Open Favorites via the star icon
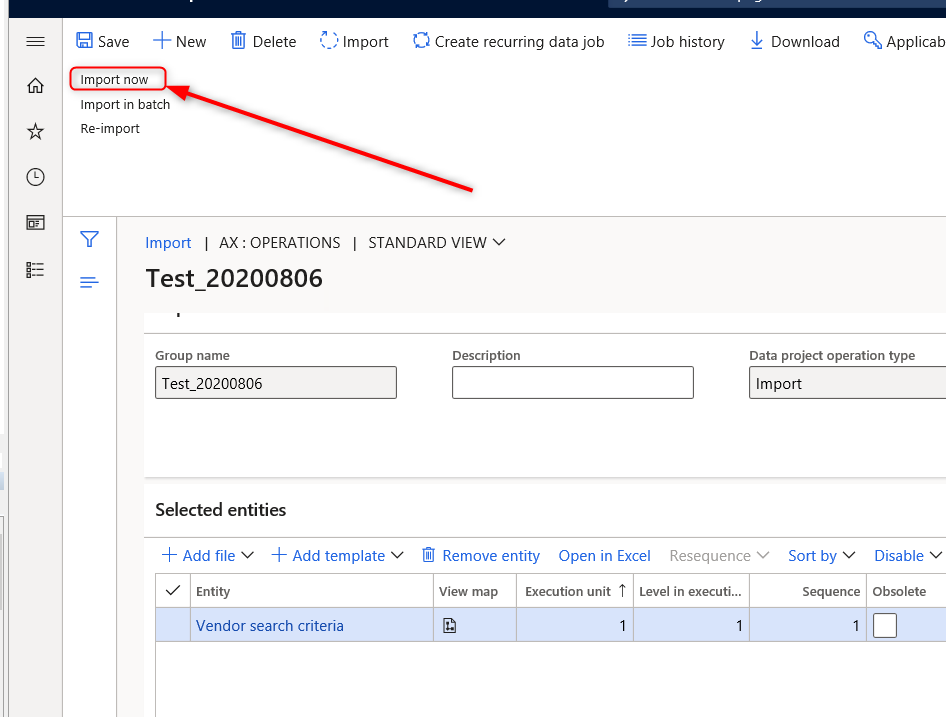The width and height of the screenshot is (946, 717). (35, 131)
